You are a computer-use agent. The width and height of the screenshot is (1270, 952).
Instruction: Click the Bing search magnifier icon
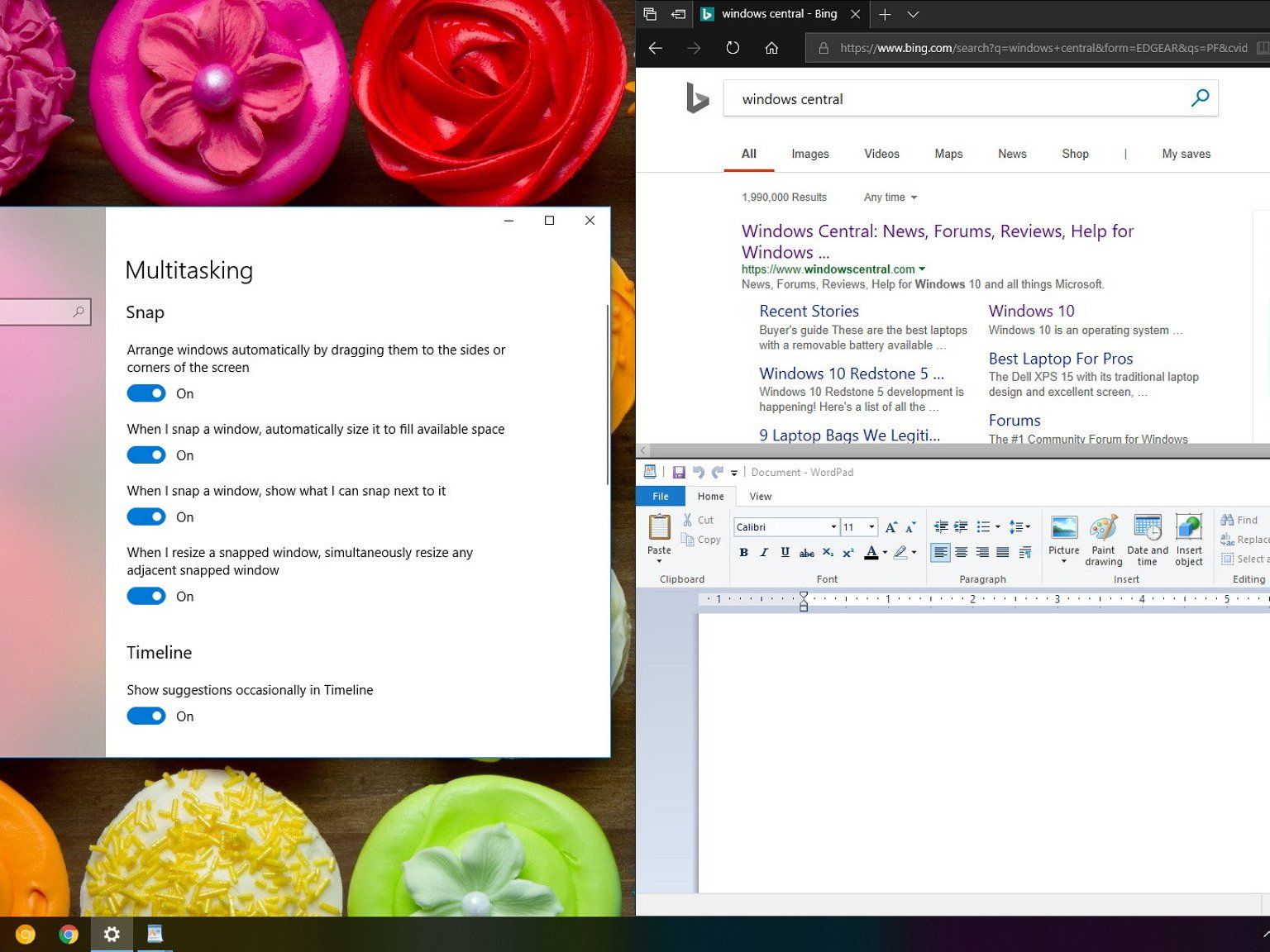click(1199, 98)
